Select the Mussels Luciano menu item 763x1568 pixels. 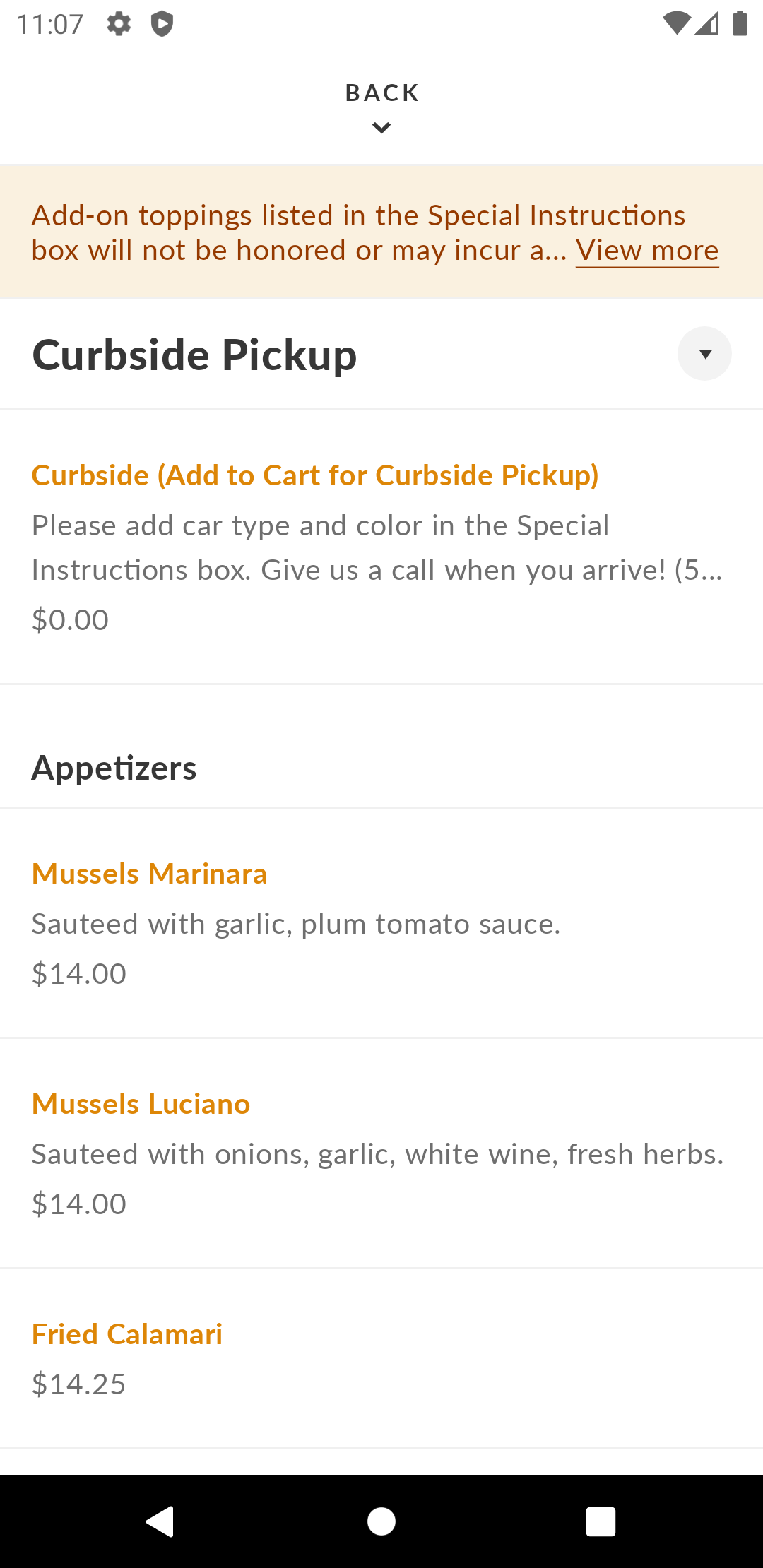point(381,1153)
